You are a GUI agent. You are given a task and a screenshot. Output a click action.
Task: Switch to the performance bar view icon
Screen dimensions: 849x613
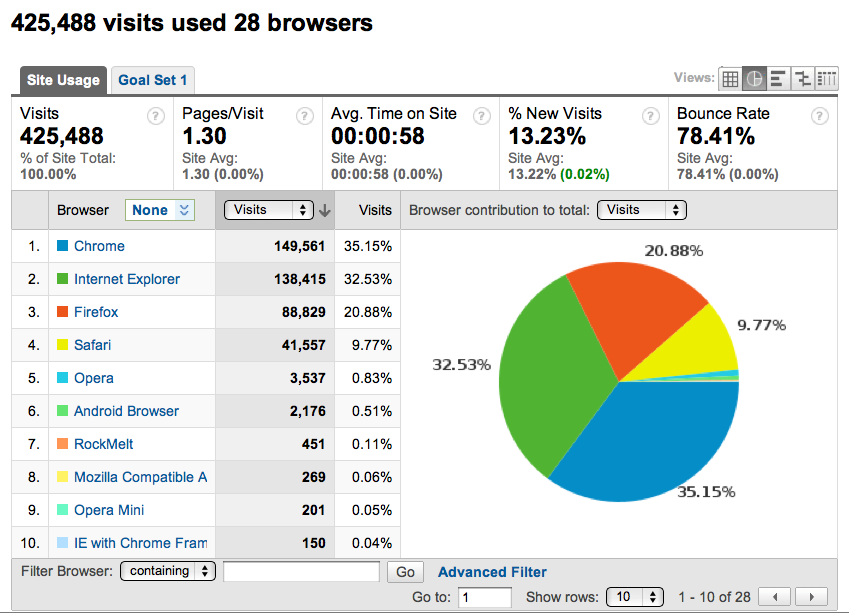point(778,79)
